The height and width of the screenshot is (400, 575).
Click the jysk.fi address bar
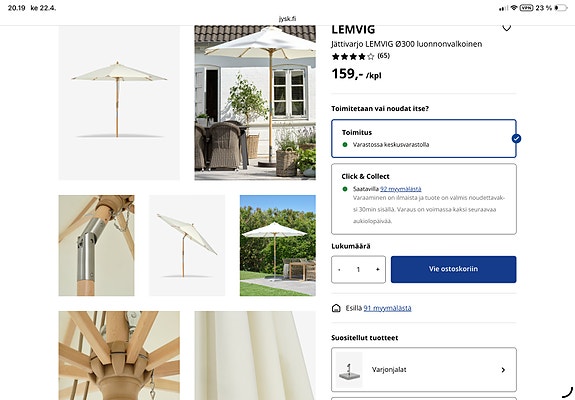(288, 19)
